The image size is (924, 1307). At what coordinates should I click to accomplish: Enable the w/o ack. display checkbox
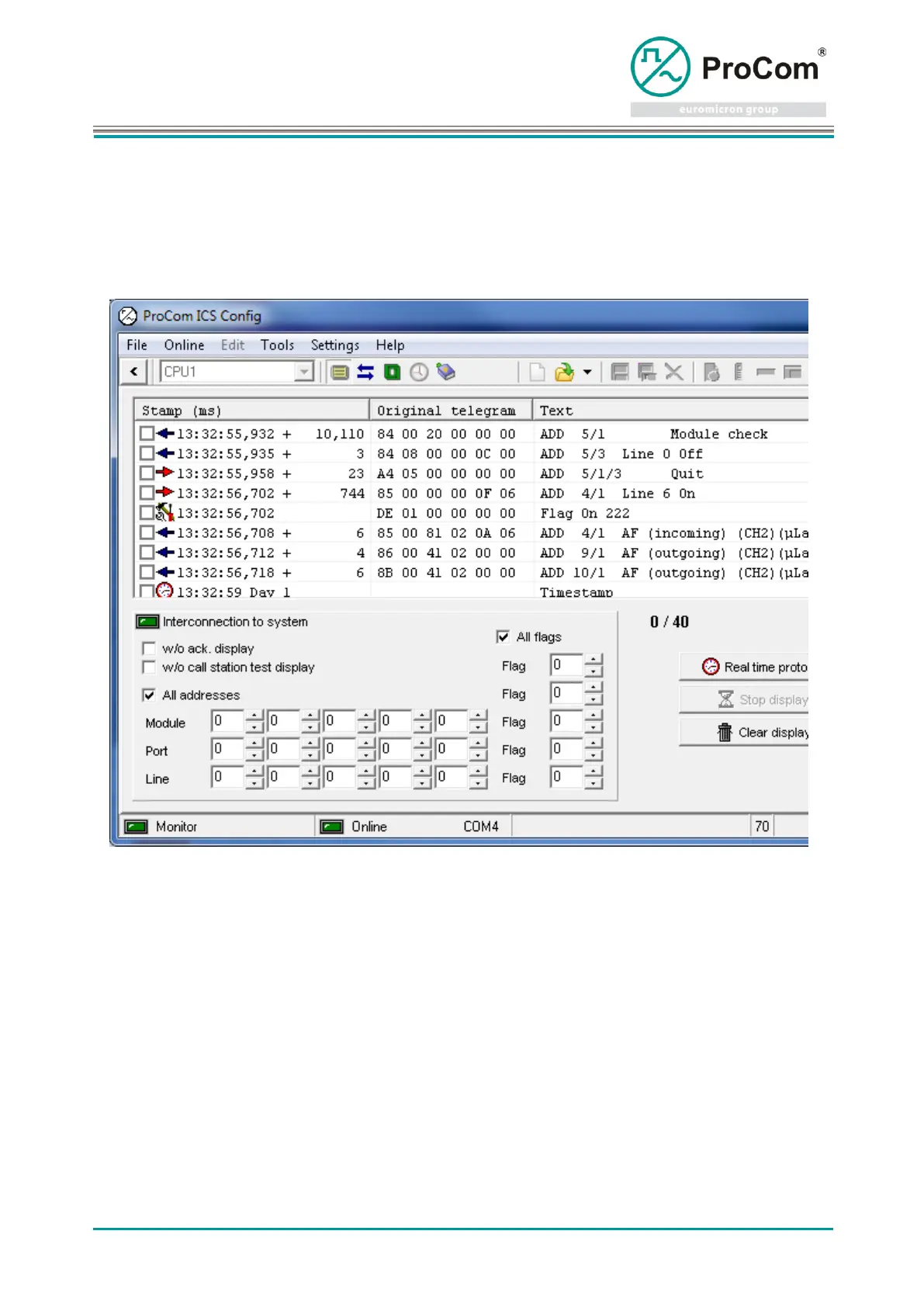149,648
